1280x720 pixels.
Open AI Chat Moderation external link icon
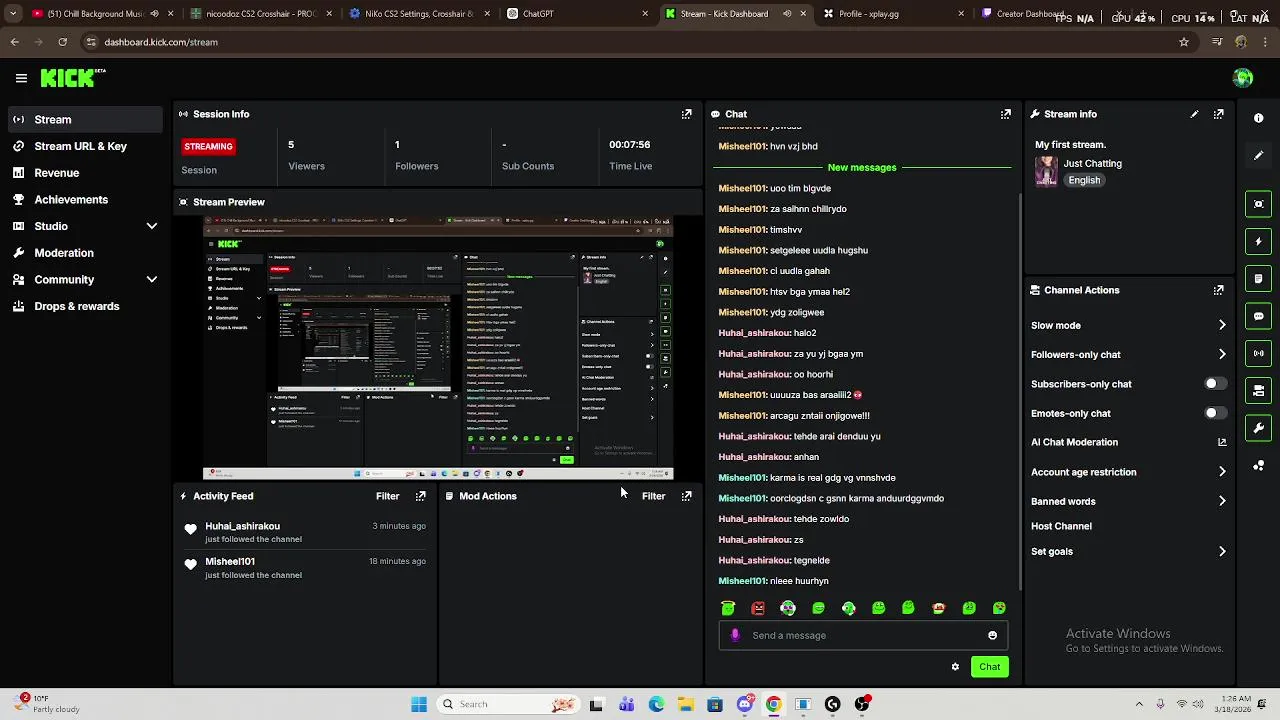pyautogui.click(x=1222, y=442)
